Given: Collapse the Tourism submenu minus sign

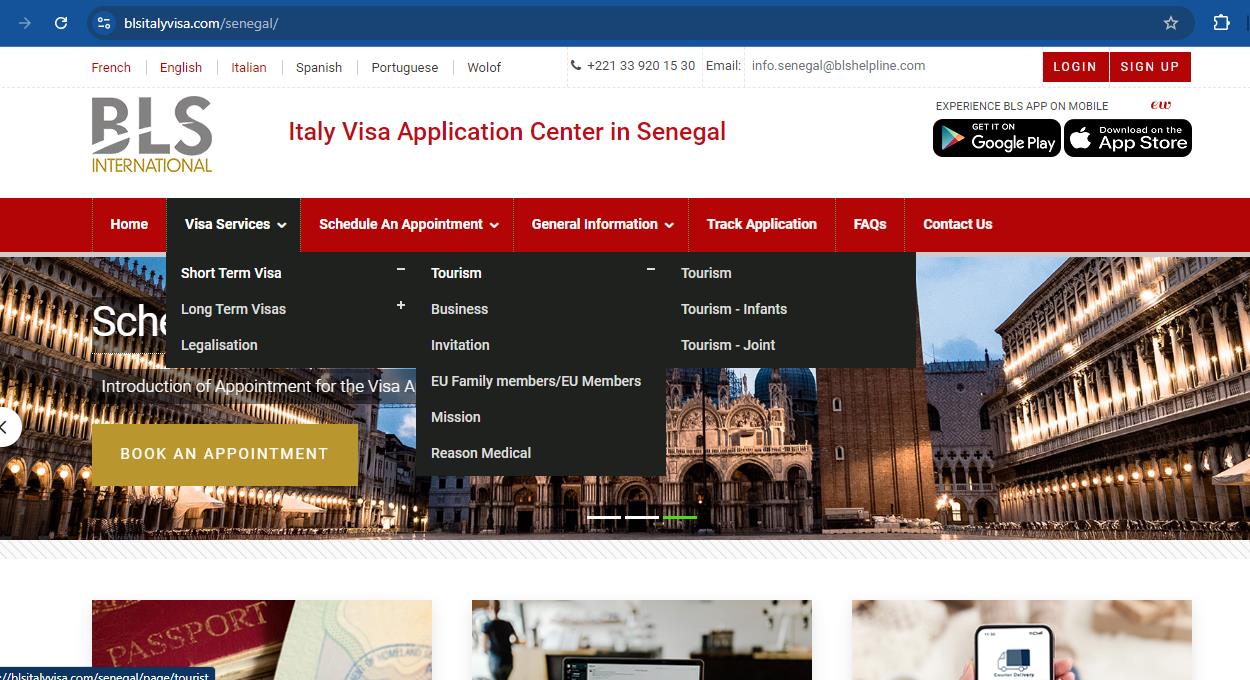Looking at the screenshot, I should pos(651,268).
